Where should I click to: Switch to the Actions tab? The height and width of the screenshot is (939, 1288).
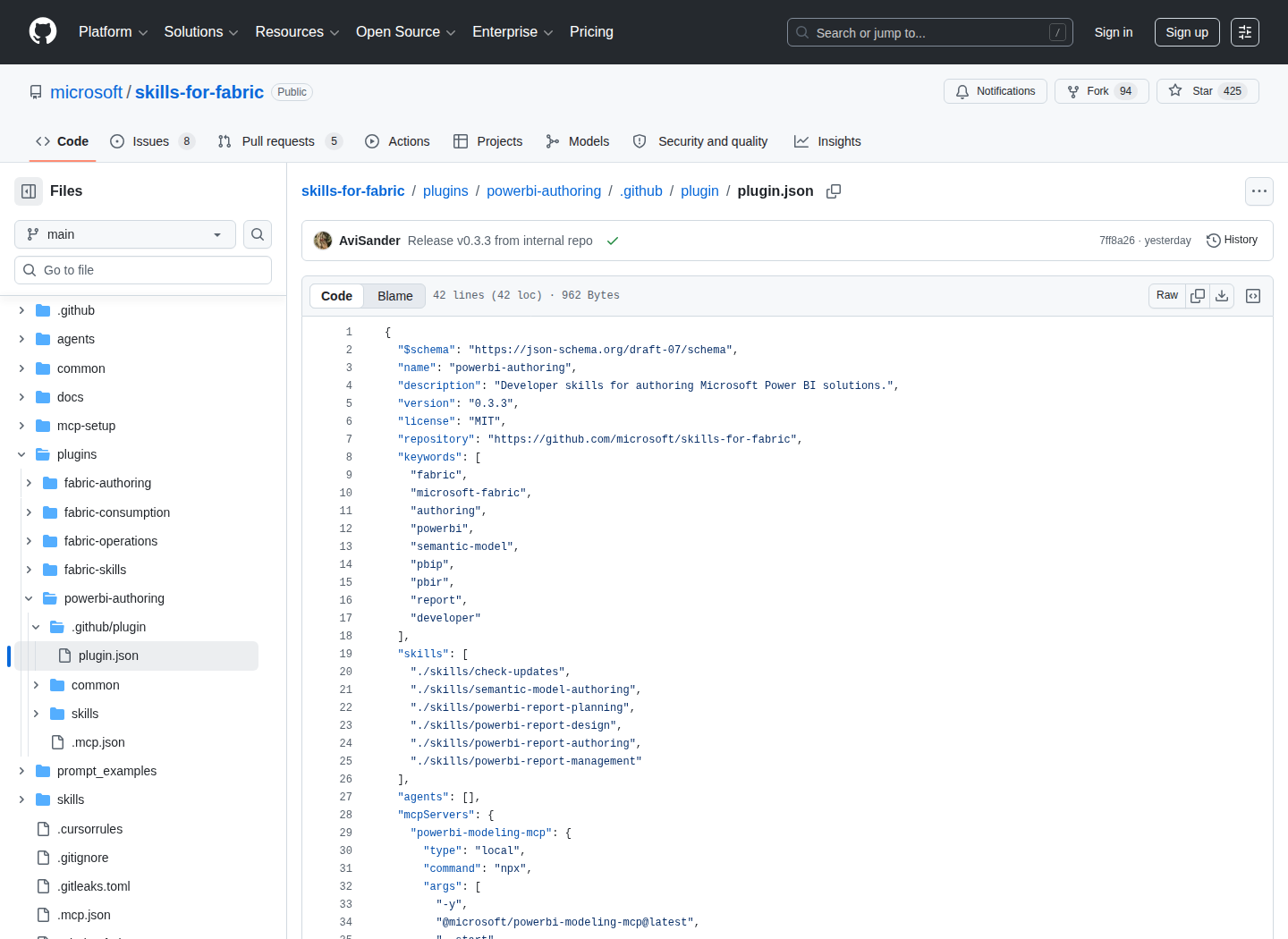tap(398, 141)
